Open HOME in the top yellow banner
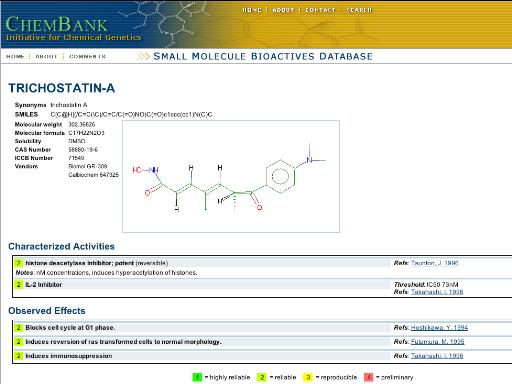This screenshot has height=384, width=512. [252, 10]
